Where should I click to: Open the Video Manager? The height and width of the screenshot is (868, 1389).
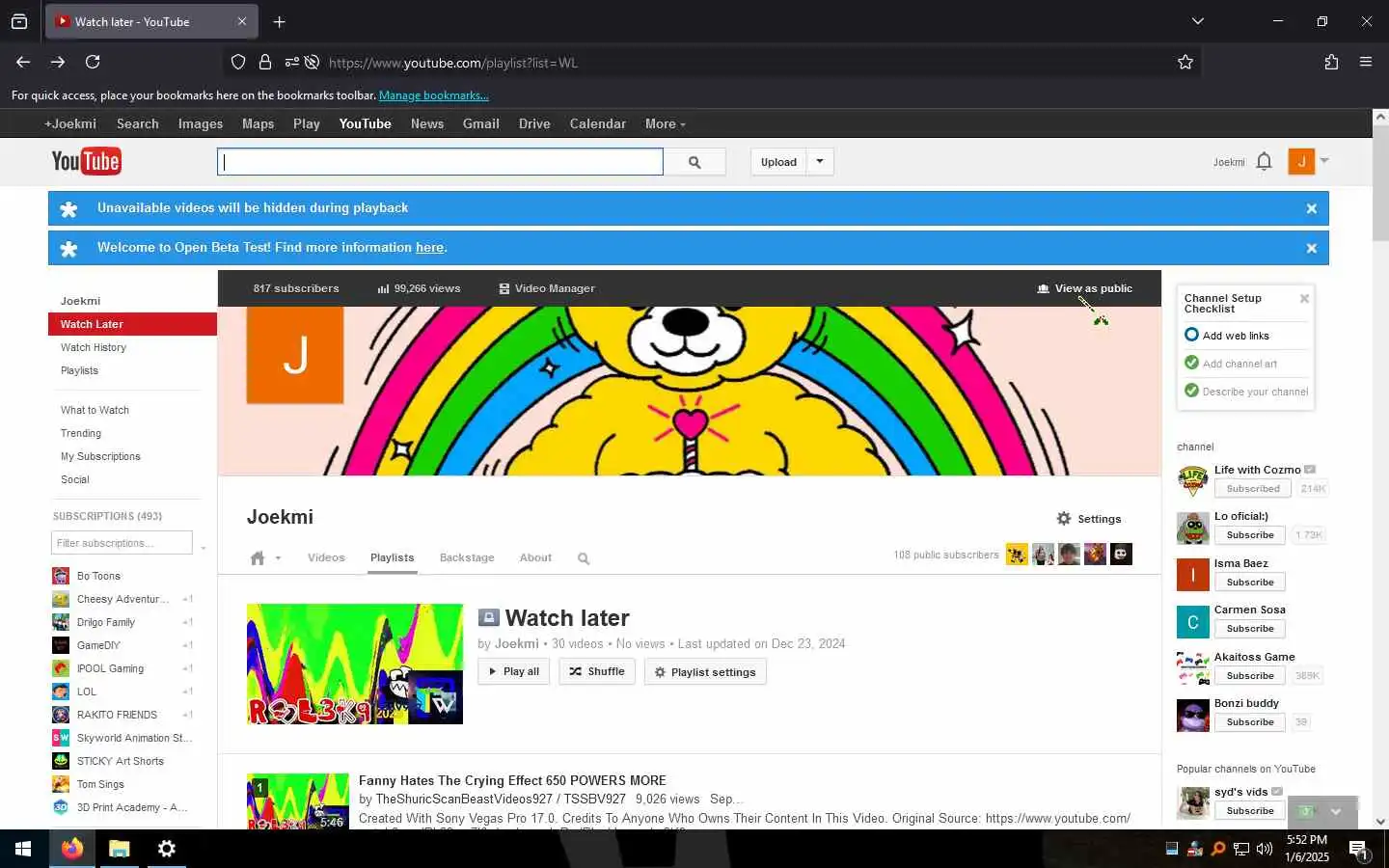(x=547, y=288)
